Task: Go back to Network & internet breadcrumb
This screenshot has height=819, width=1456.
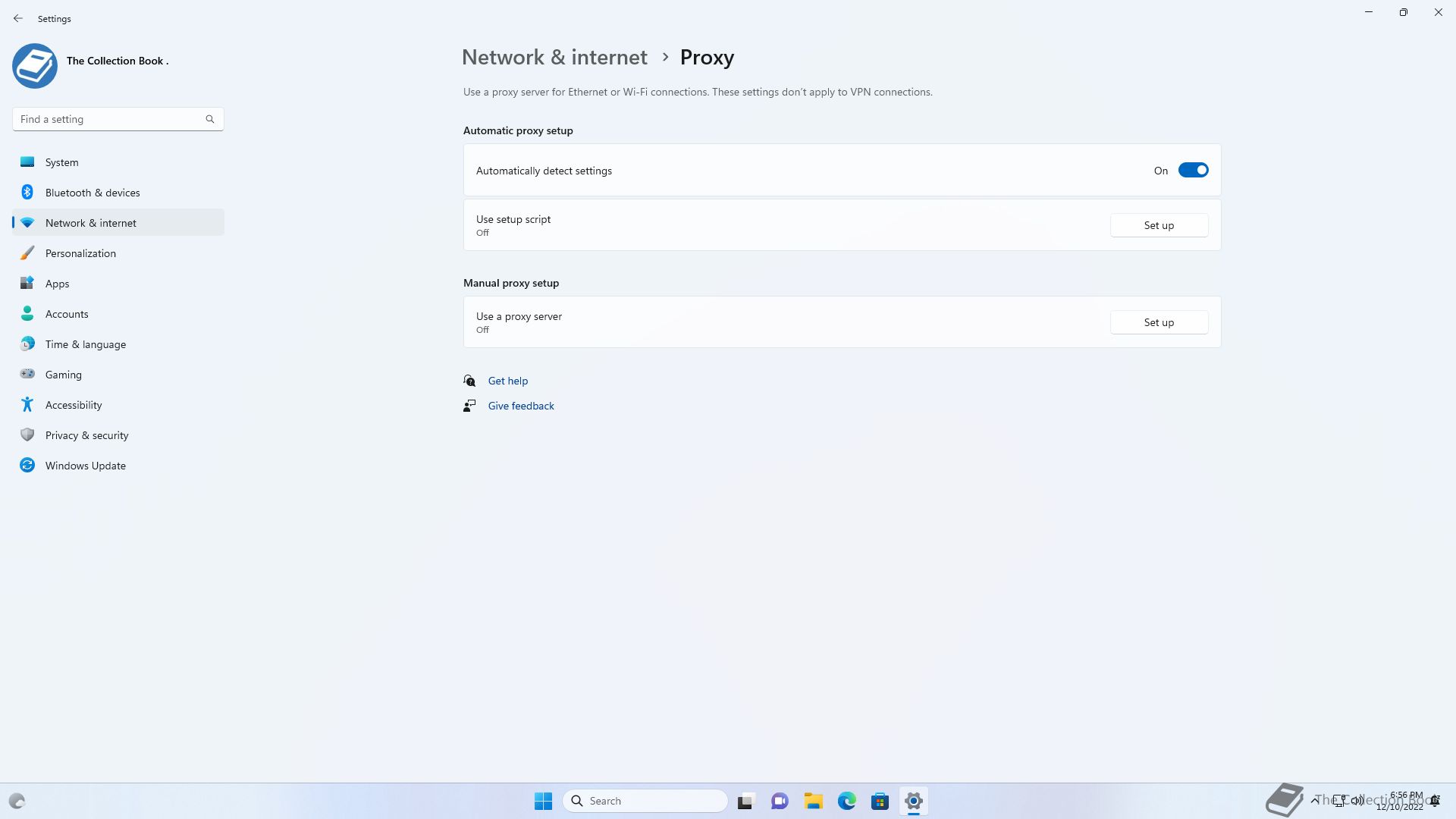Action: click(x=554, y=58)
